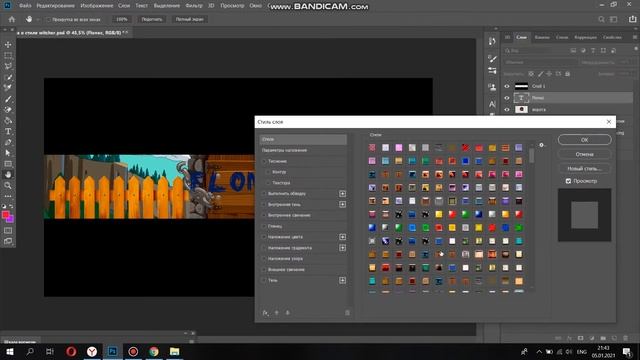This screenshot has height=360, width=640.
Task: Open the Изображение menu
Action: (x=97, y=6)
